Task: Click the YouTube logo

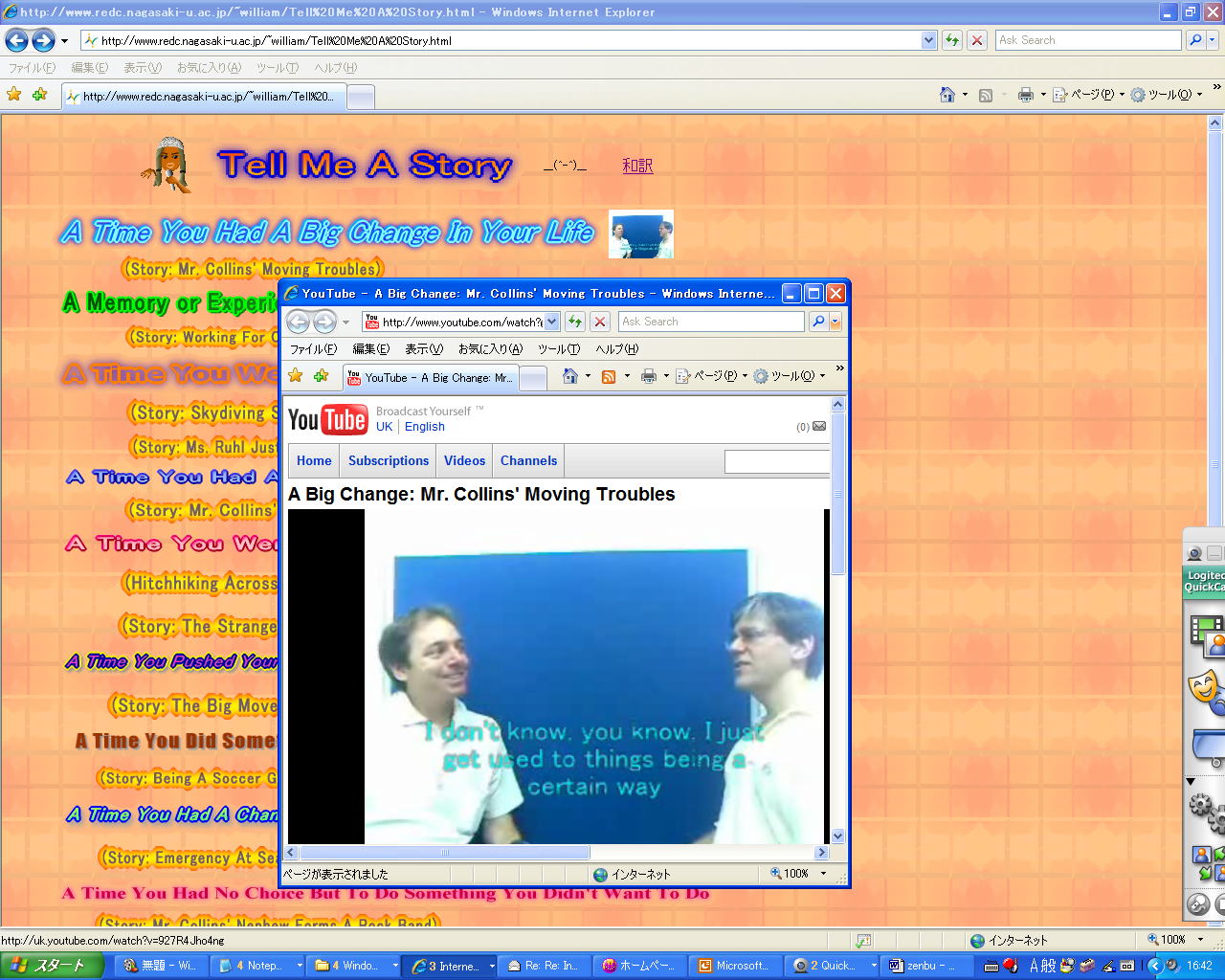Action: [x=327, y=419]
